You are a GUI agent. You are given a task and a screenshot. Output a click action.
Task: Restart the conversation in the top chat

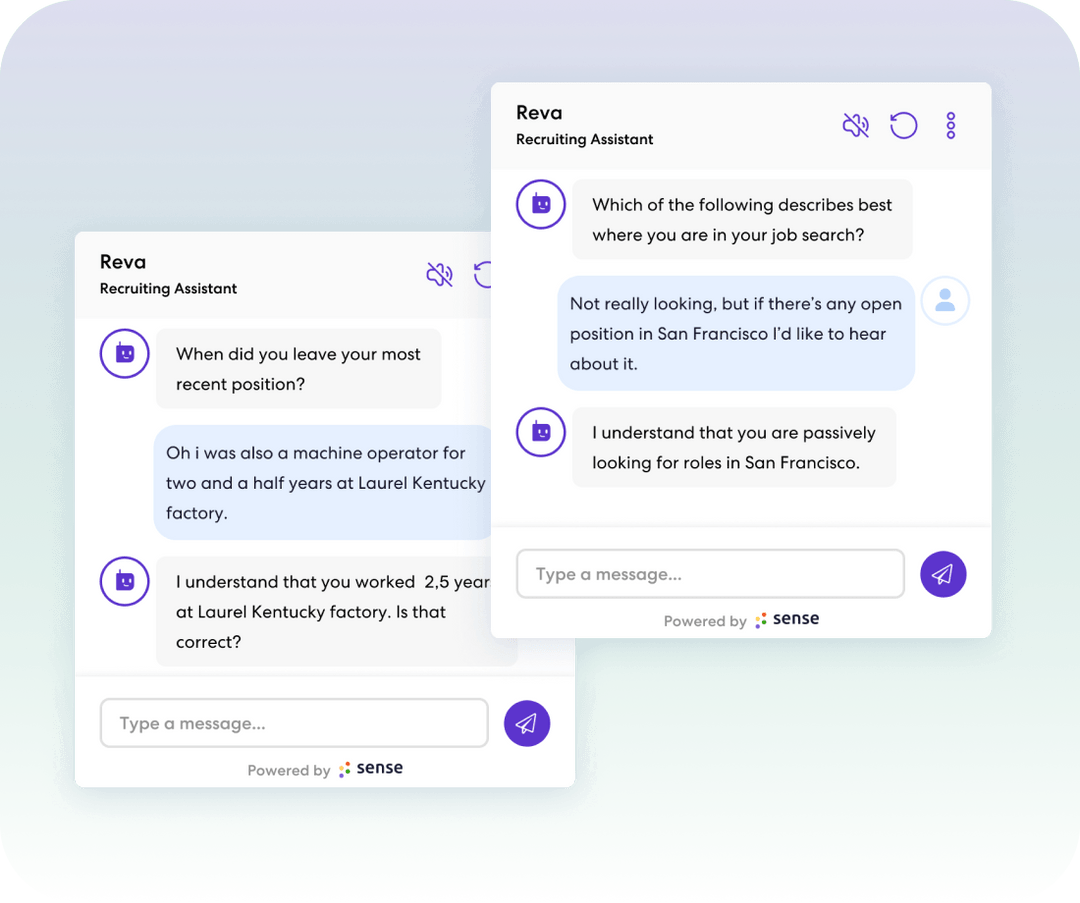[903, 125]
